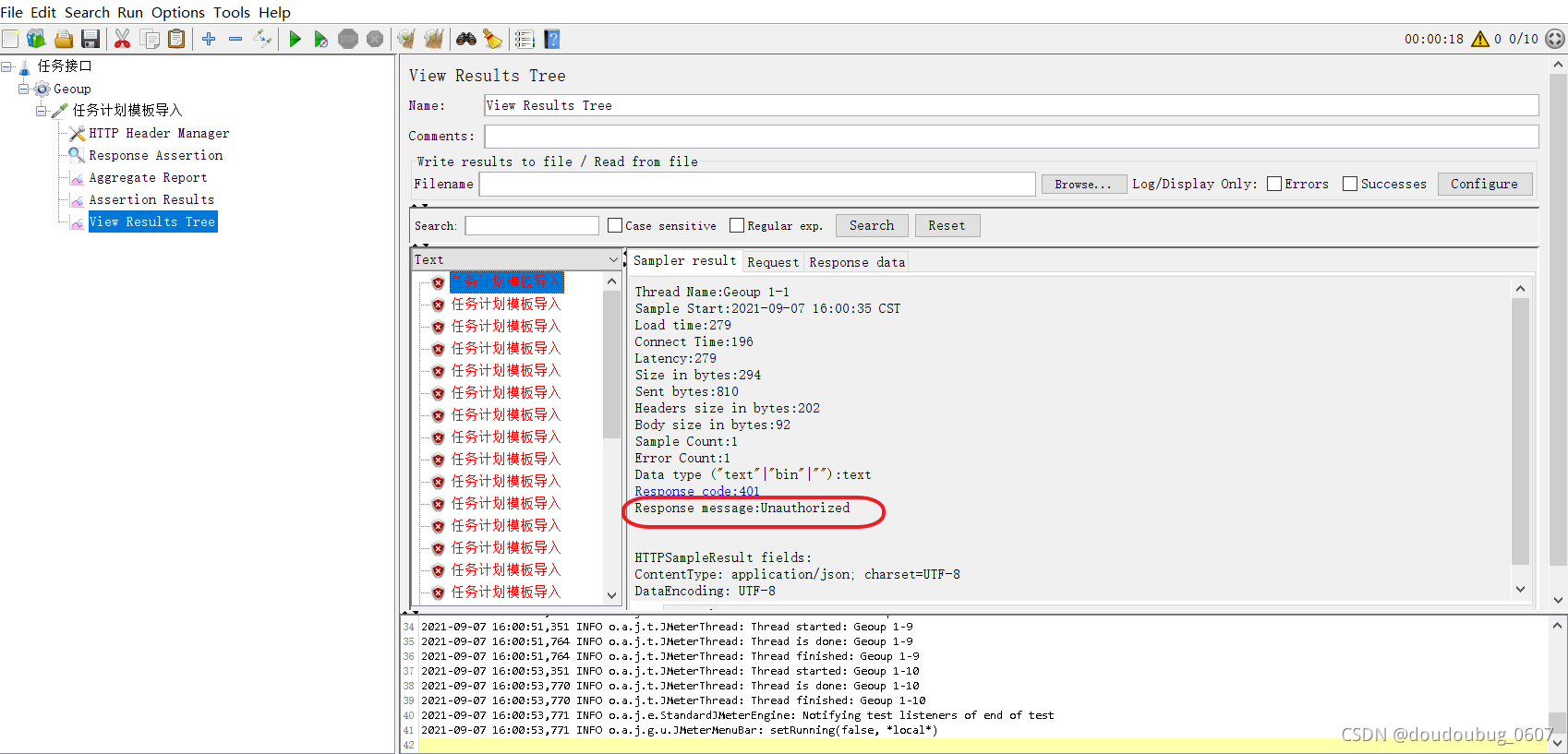Click log panel scrollbar up arrow
The width and height of the screenshot is (1568, 754).
point(1558,626)
